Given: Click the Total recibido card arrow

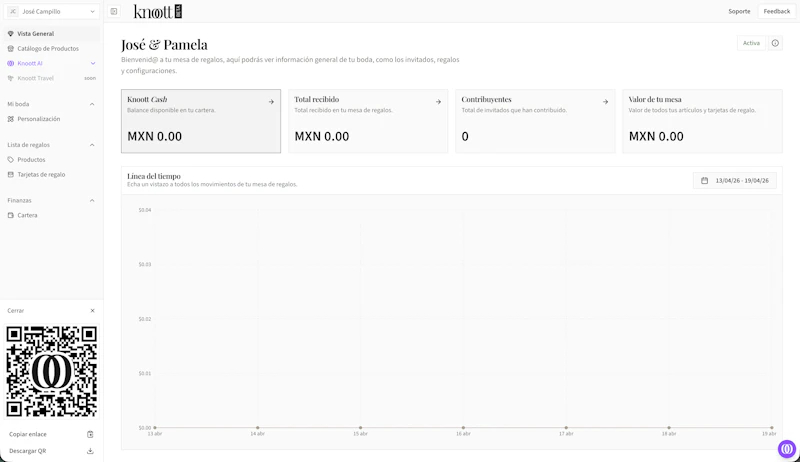Looking at the screenshot, I should pos(438,102).
